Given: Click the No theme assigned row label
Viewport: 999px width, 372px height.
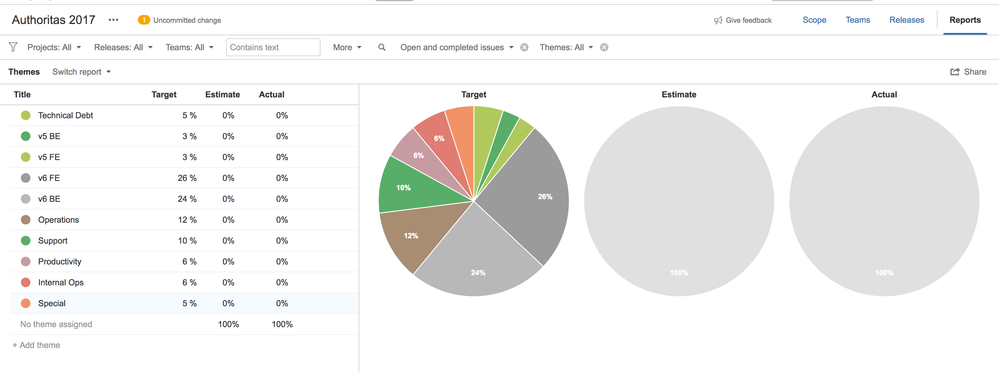Looking at the screenshot, I should pyautogui.click(x=56, y=324).
